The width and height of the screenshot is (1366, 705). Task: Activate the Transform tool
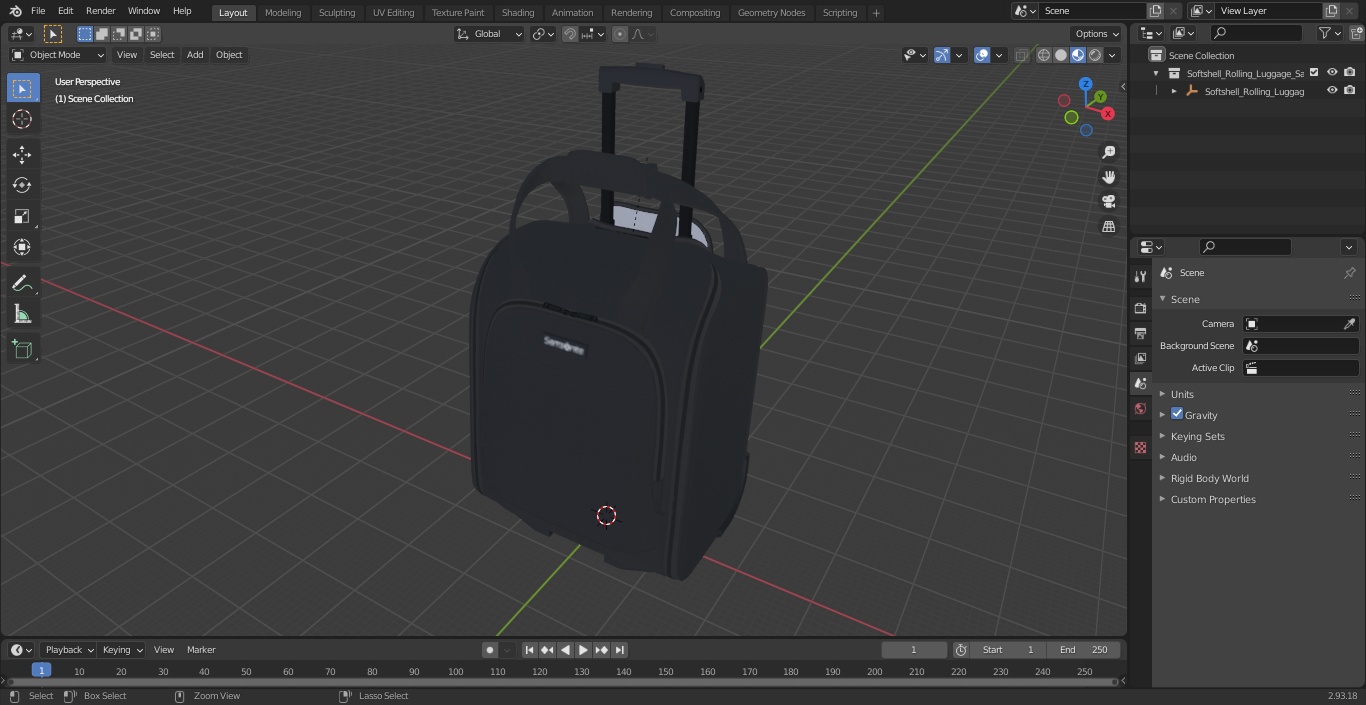(x=22, y=247)
